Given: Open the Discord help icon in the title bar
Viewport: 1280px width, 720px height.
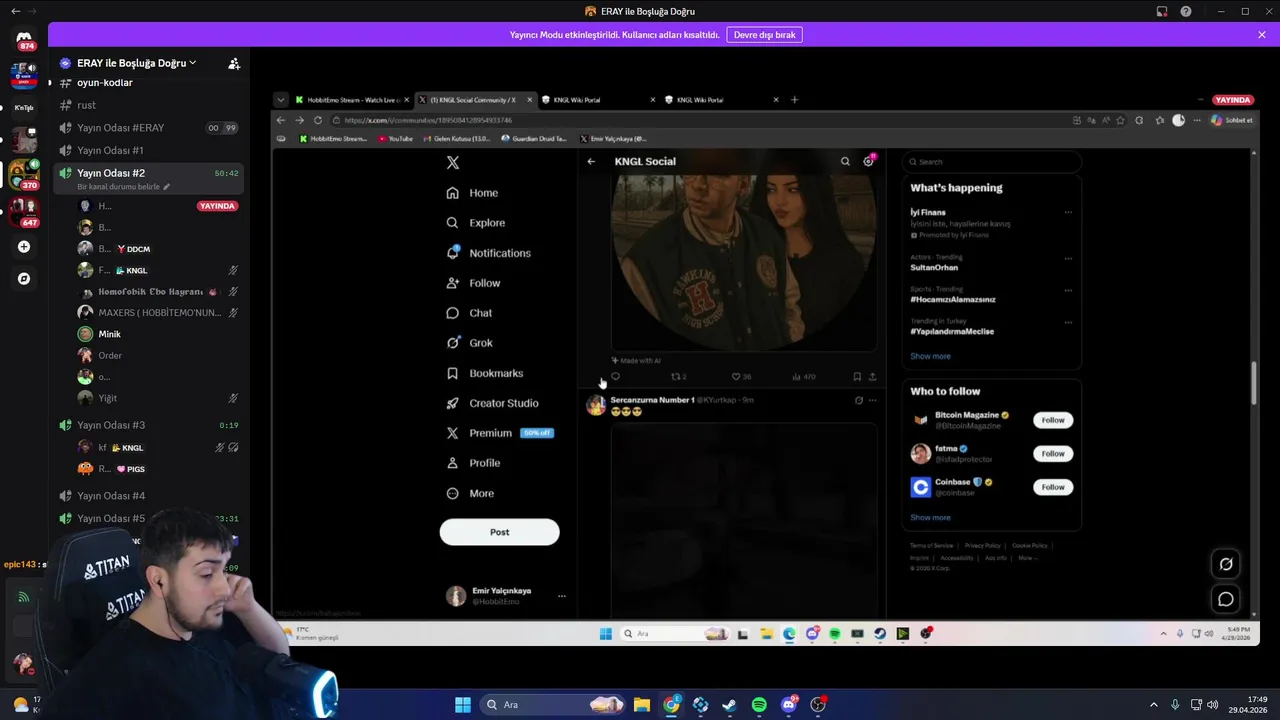Looking at the screenshot, I should click(x=1186, y=11).
